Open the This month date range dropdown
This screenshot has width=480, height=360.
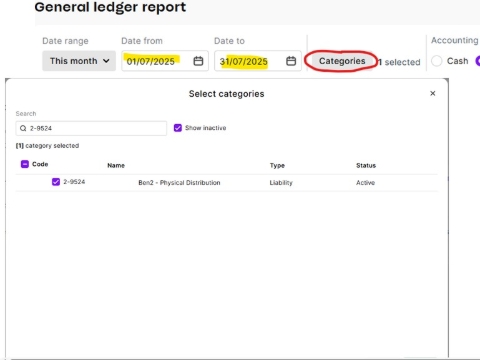(79, 61)
